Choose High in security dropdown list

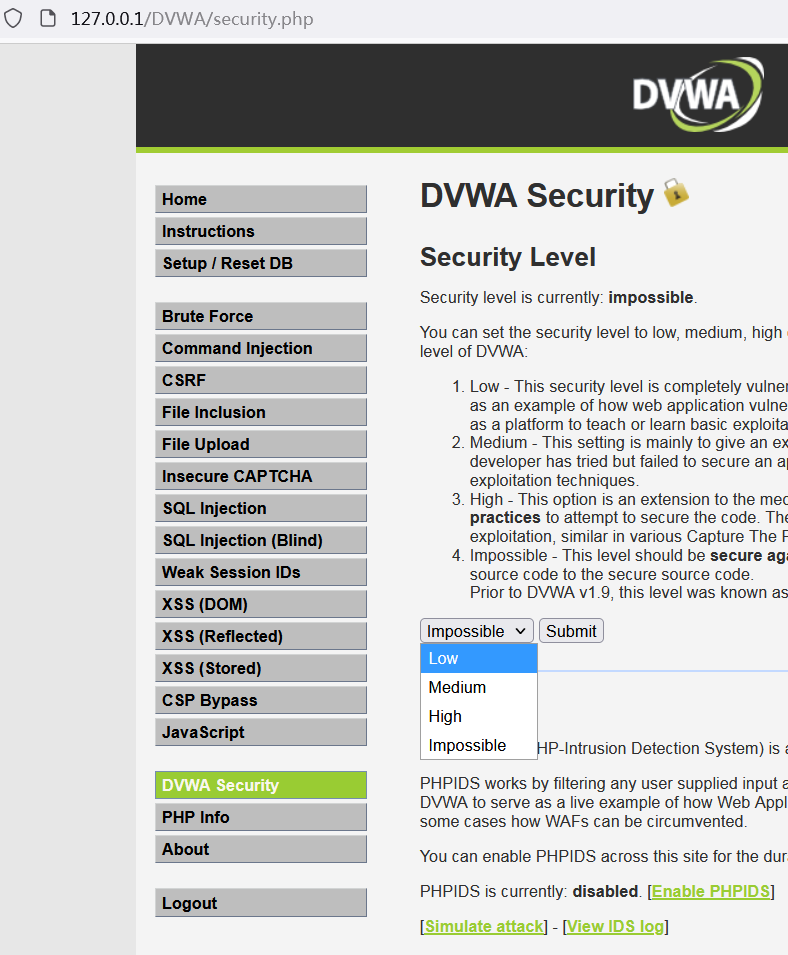click(x=479, y=716)
